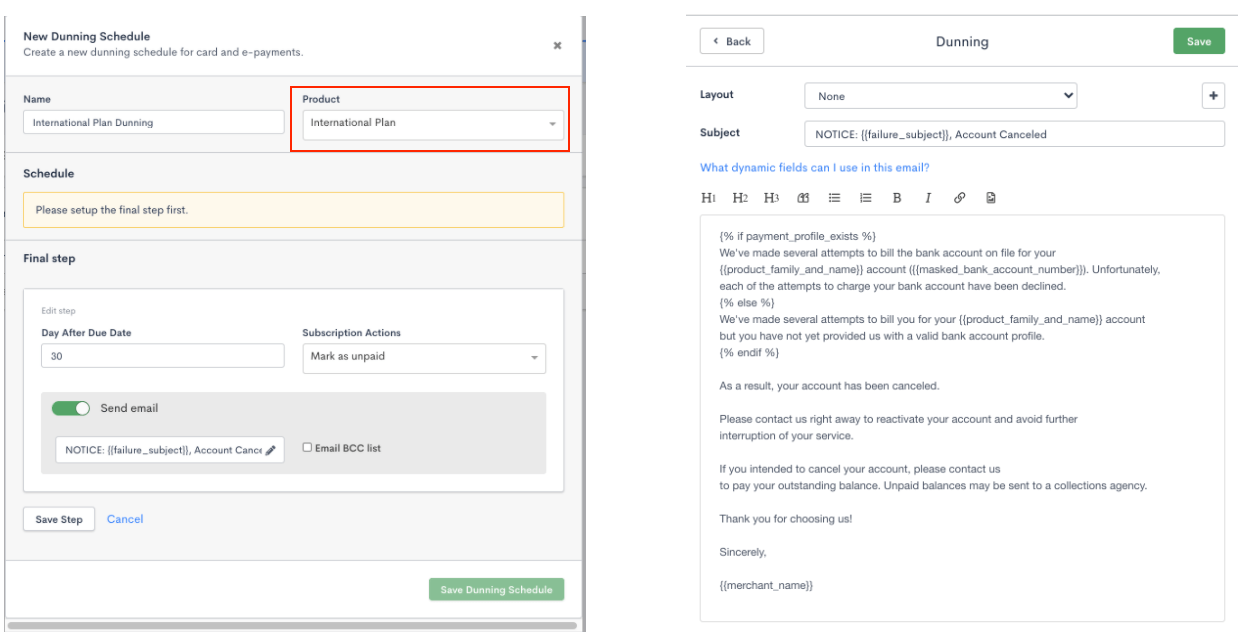The image size is (1246, 638).
Task: Open the Subscription Actions dropdown
Action: [424, 357]
